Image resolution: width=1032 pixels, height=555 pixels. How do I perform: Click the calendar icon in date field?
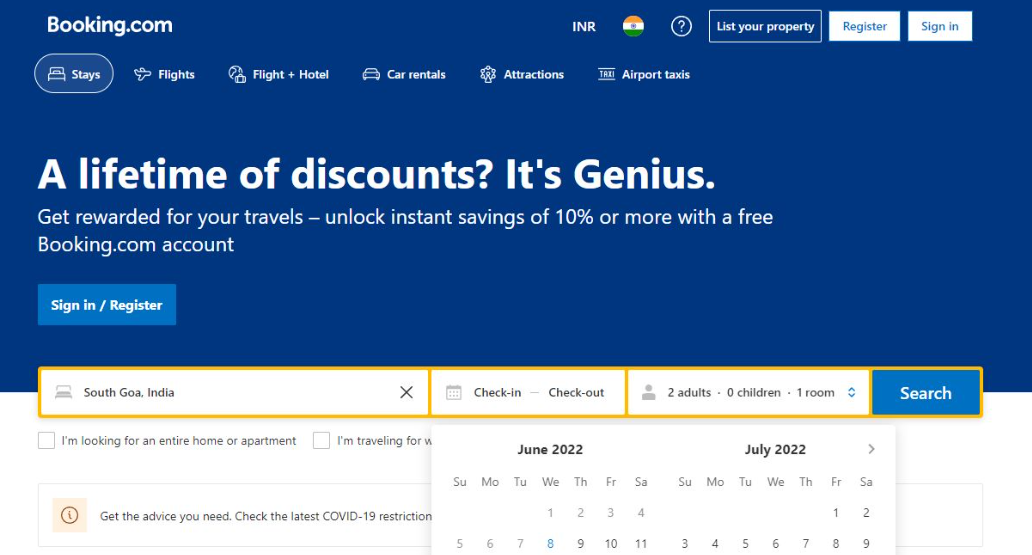[453, 392]
